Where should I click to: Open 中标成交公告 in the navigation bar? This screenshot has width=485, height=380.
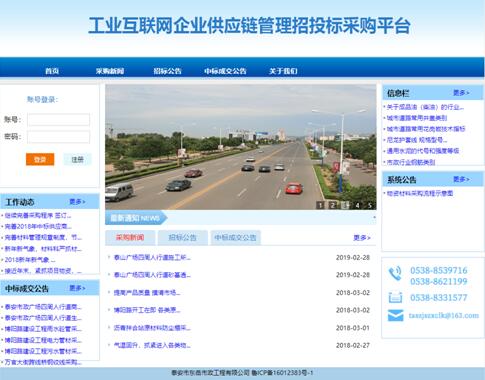pos(225,71)
